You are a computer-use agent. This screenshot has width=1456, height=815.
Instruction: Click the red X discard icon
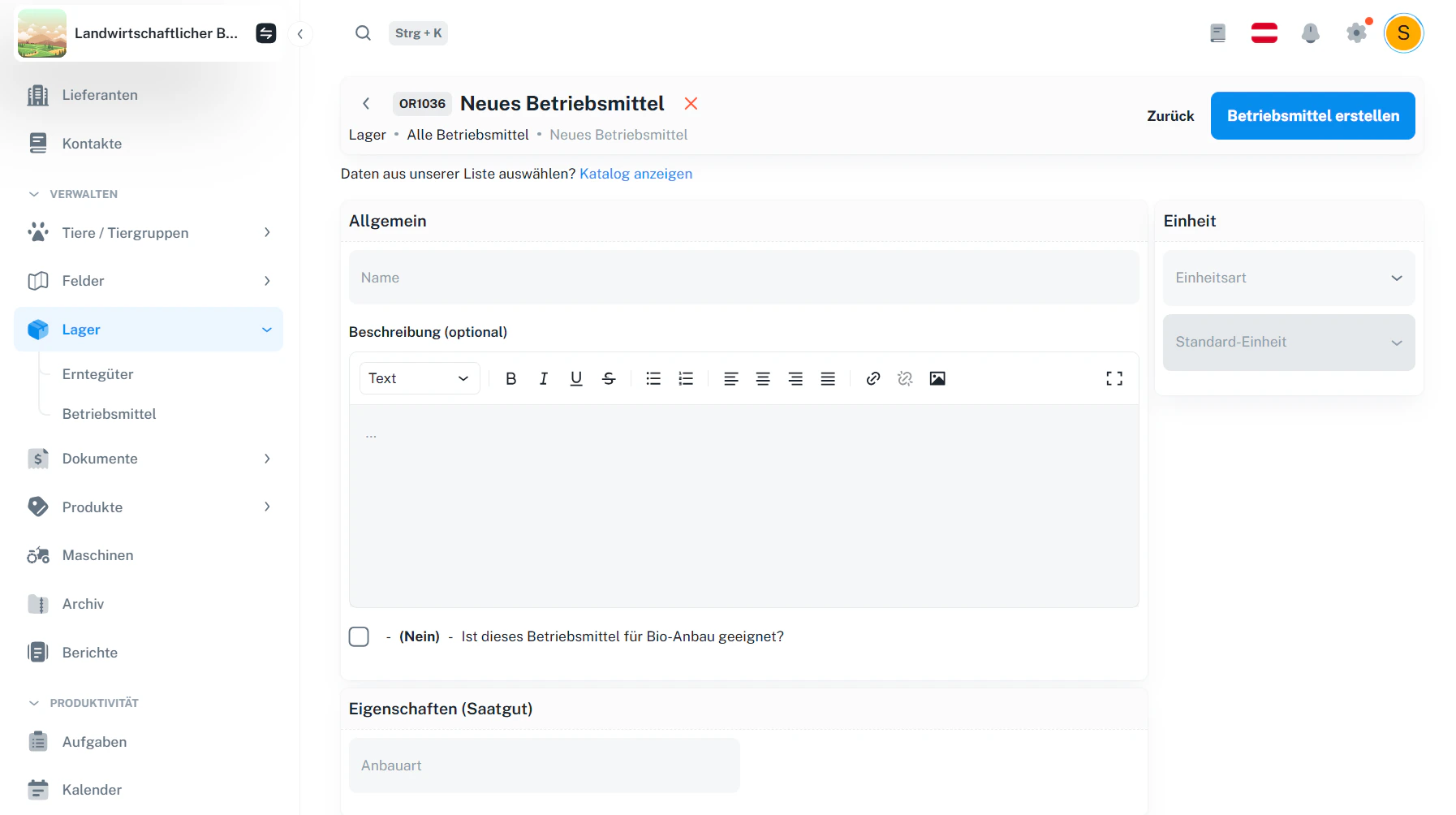[691, 103]
